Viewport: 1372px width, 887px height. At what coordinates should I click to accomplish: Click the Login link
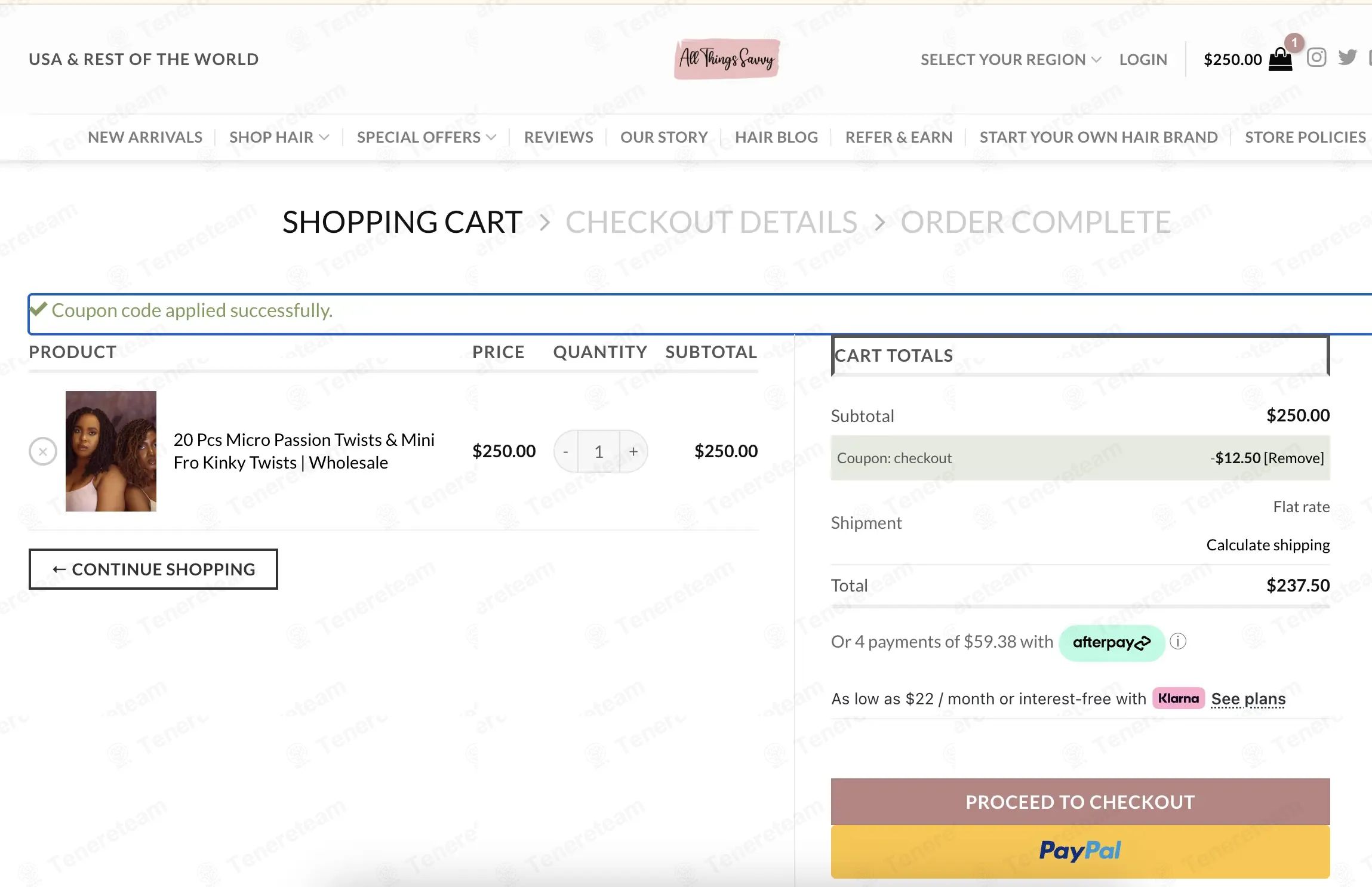point(1143,60)
